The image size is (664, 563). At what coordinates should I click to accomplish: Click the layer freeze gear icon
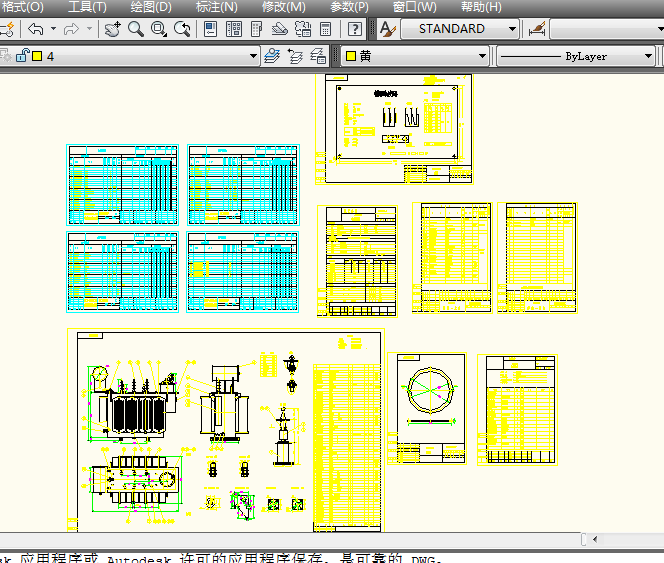coord(6,55)
